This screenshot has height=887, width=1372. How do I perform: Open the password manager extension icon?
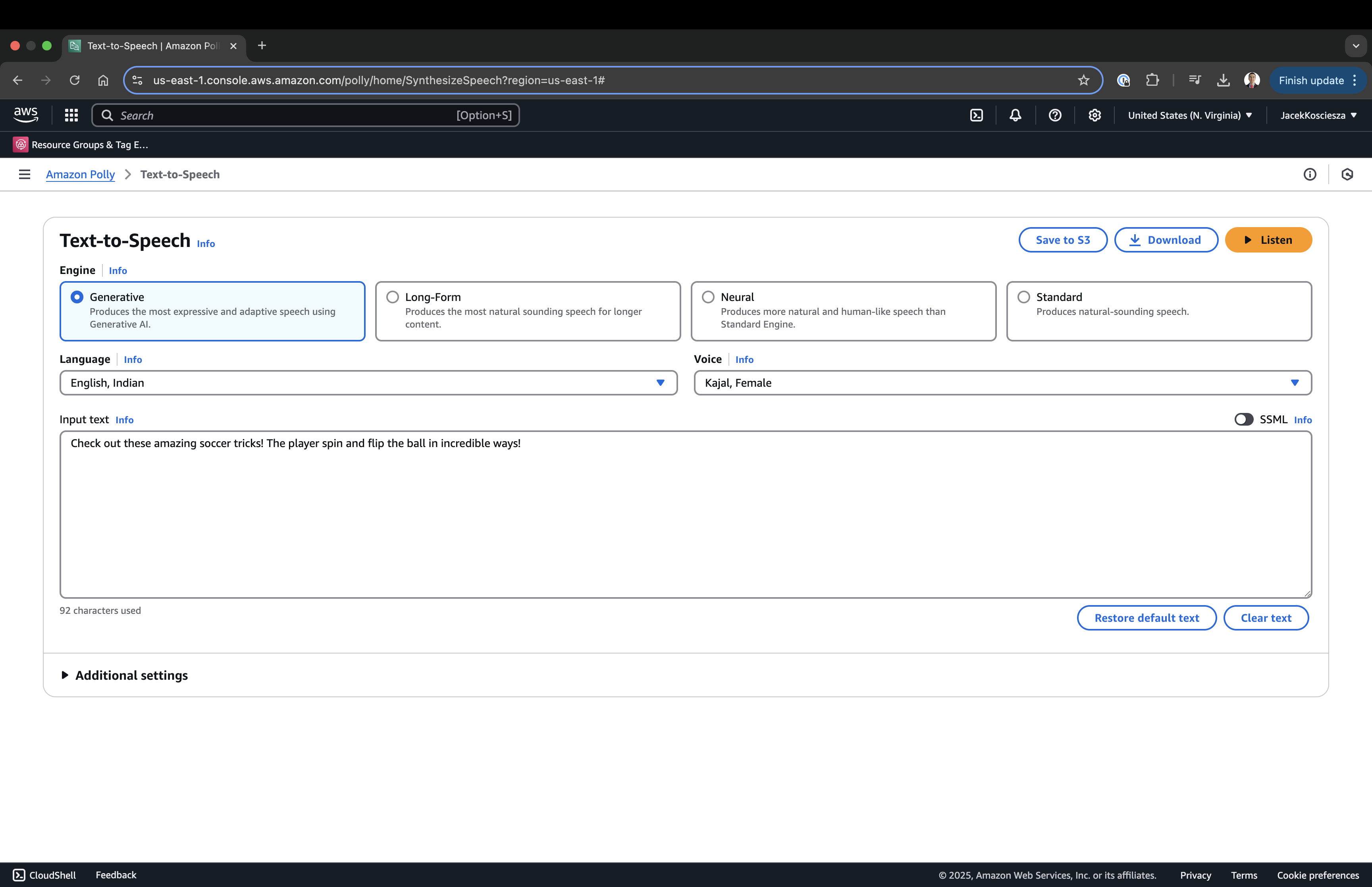(1123, 80)
